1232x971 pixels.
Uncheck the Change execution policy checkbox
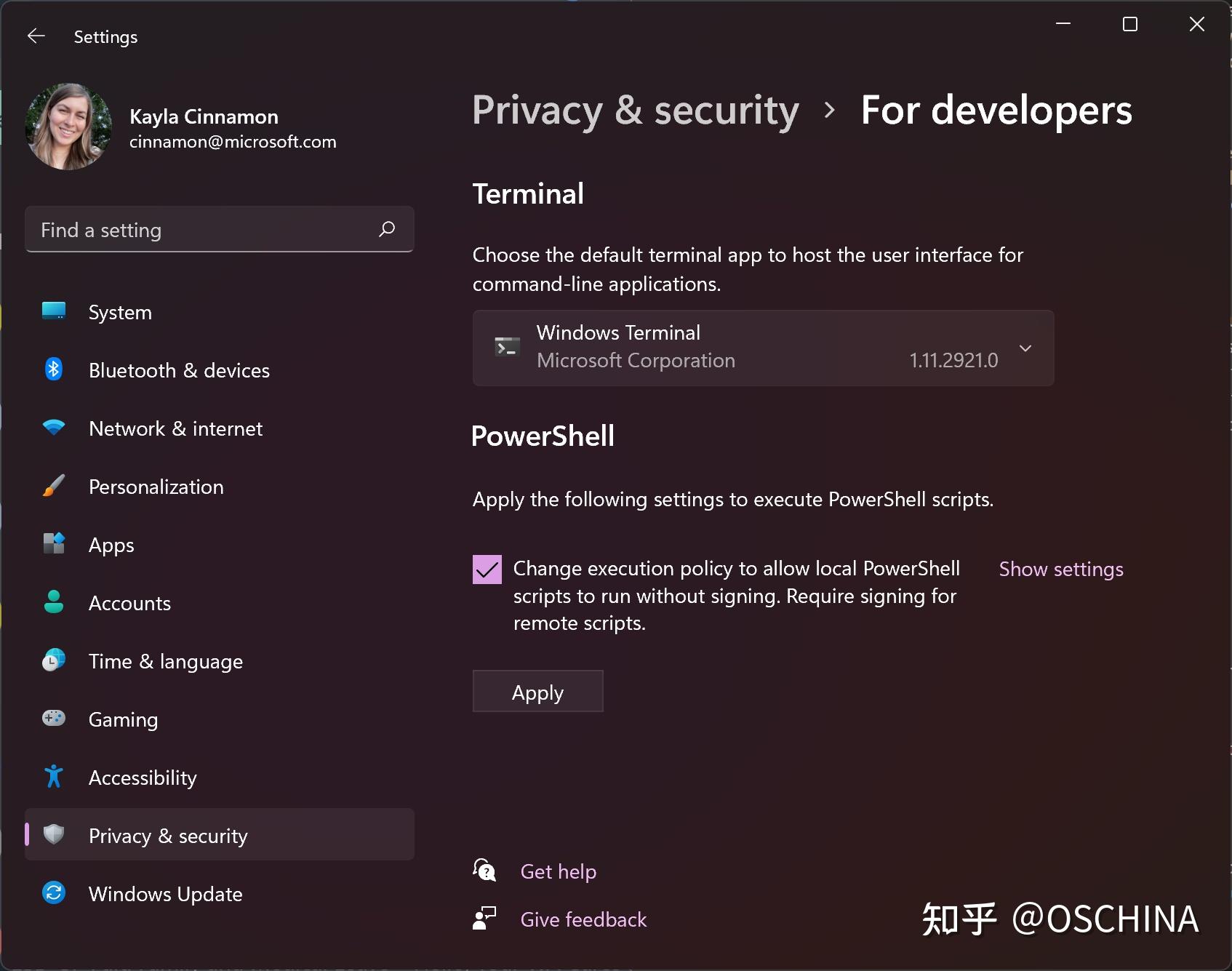pyautogui.click(x=487, y=569)
